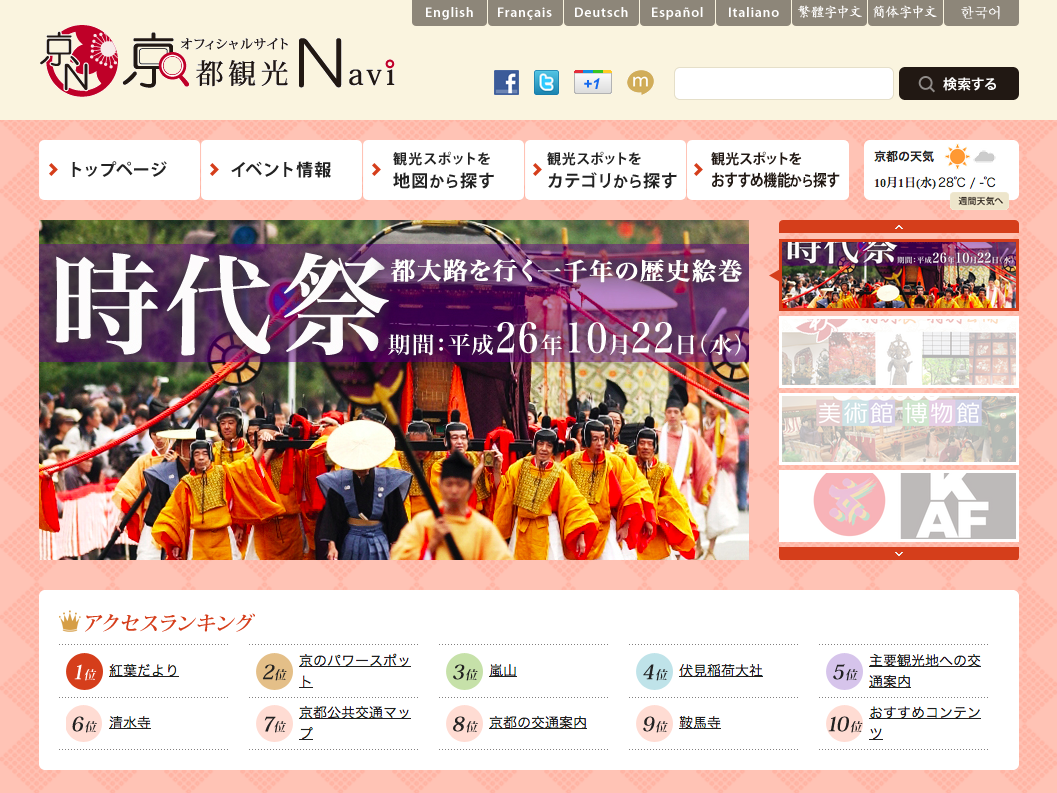Image resolution: width=1057 pixels, height=793 pixels.
Task: Click the large 時代祭 hero banner
Action: 394,390
